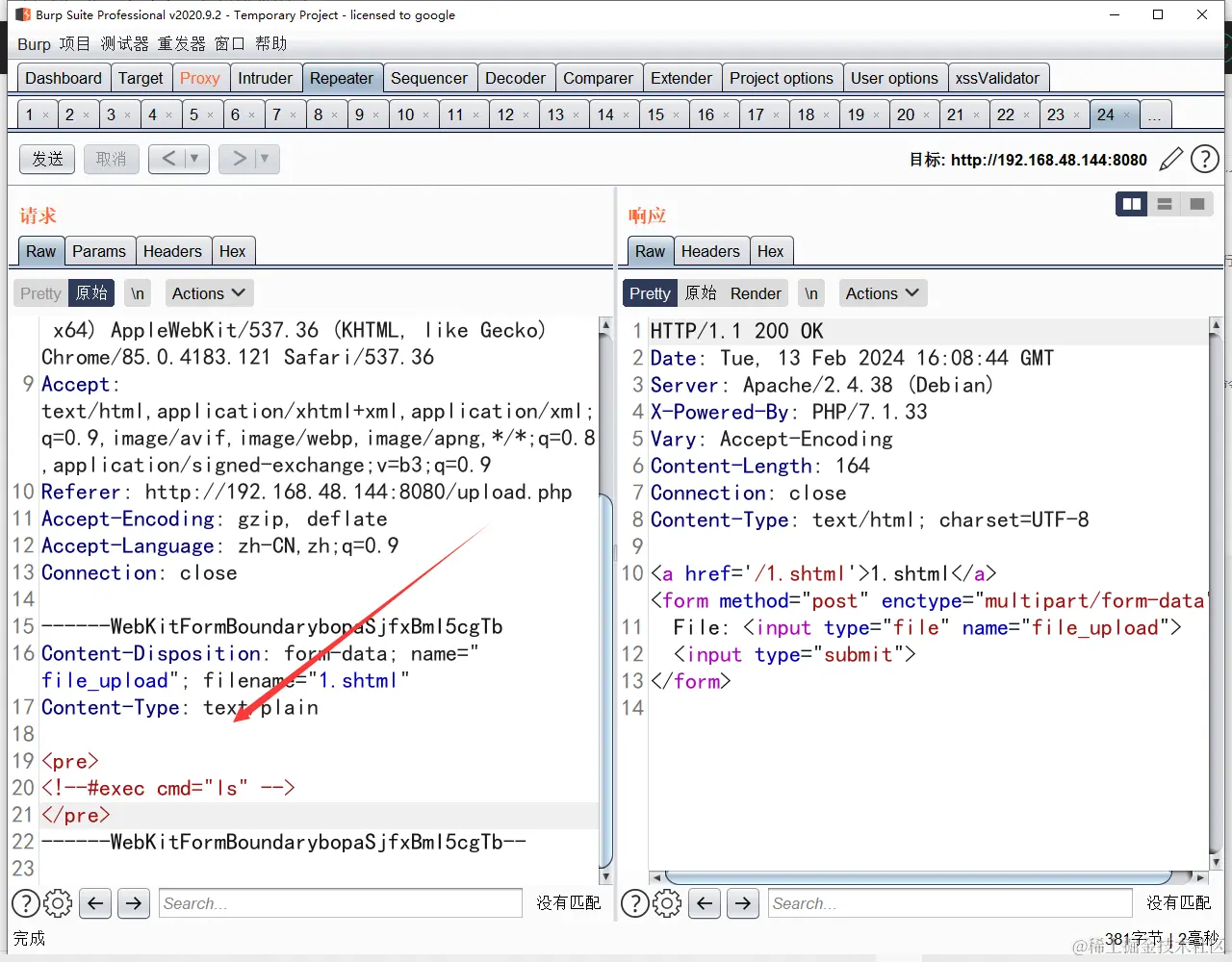The height and width of the screenshot is (962, 1232).
Task: Switch response view to Render
Action: click(x=756, y=293)
